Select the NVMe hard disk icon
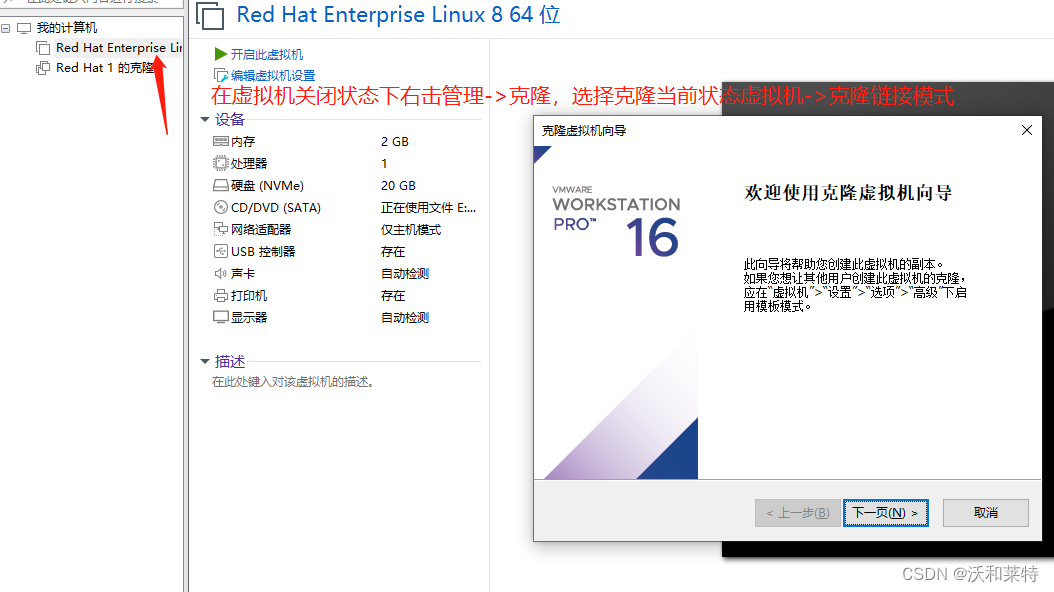This screenshot has width=1054, height=592. [220, 185]
